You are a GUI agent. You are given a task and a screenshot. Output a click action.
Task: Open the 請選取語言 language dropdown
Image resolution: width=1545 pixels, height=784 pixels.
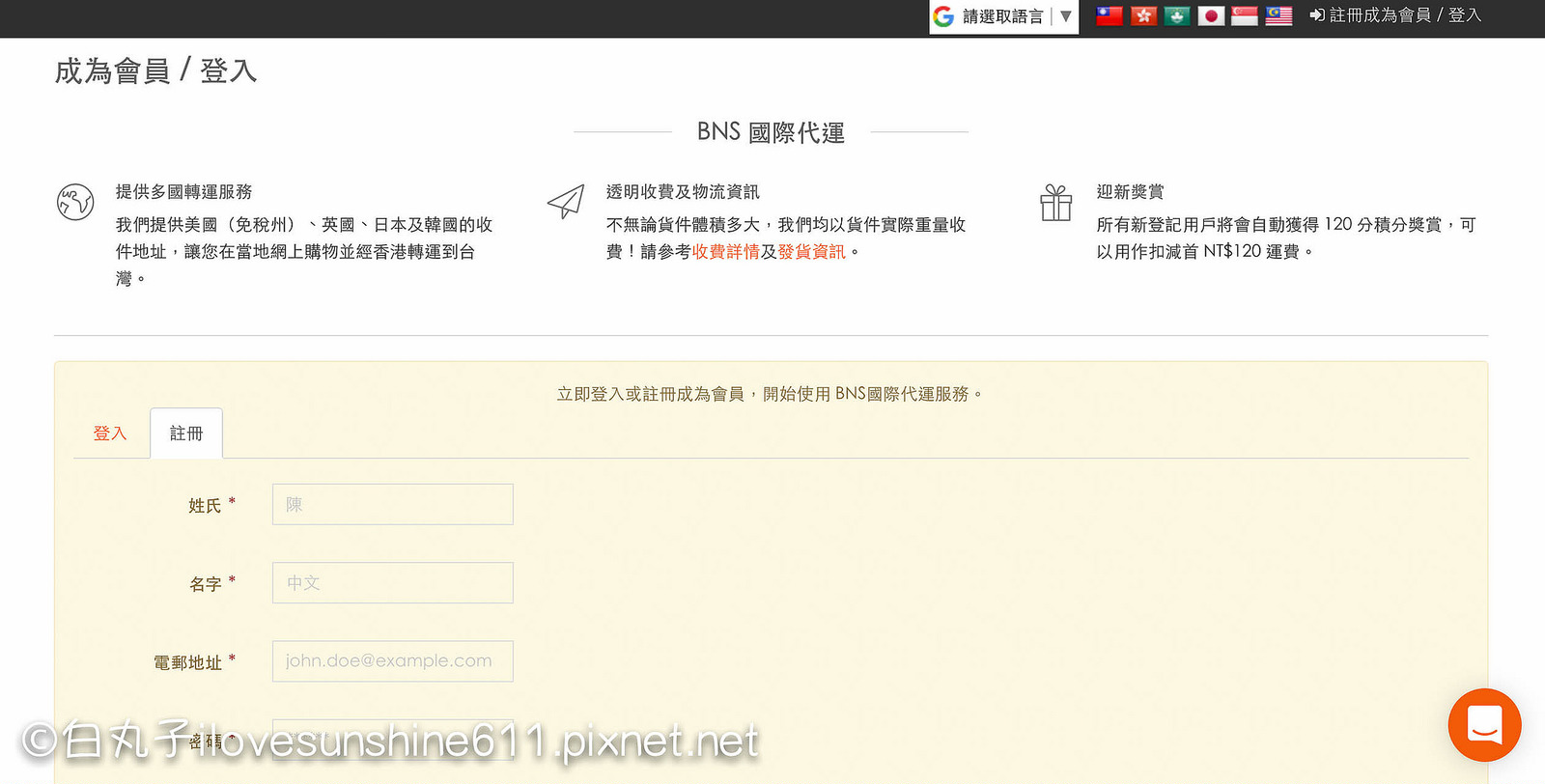[x=1004, y=16]
